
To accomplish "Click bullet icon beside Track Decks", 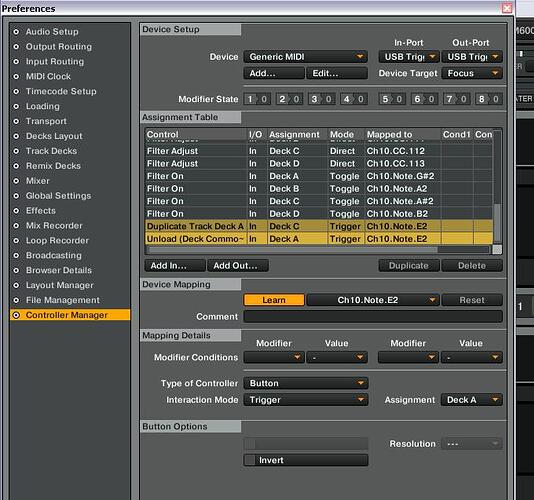I will pos(16,151).
